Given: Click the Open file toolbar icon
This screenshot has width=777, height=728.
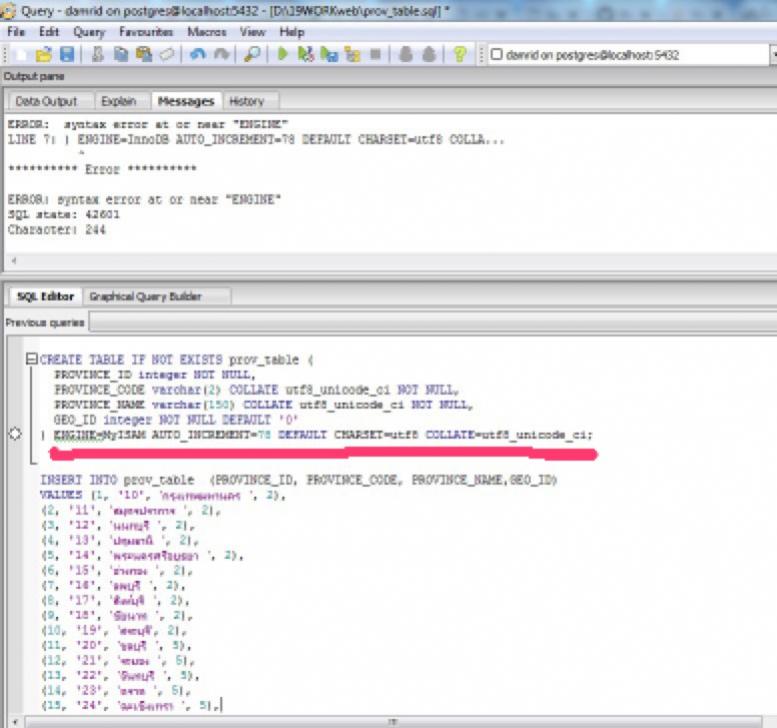Looking at the screenshot, I should pos(43,55).
